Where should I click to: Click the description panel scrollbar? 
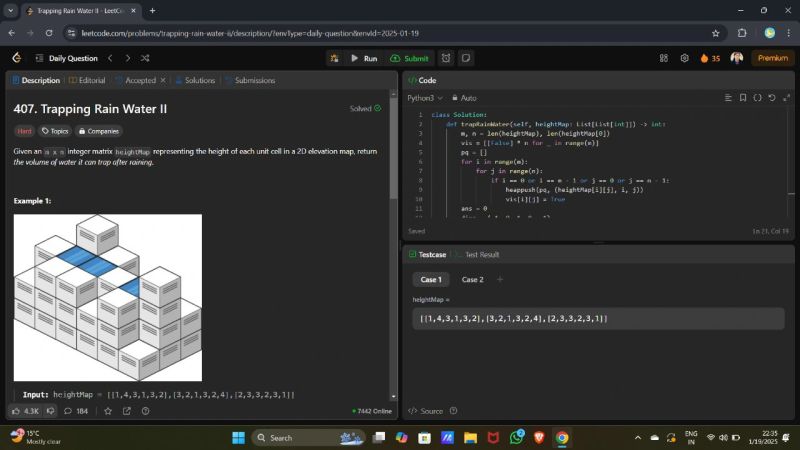[x=393, y=148]
